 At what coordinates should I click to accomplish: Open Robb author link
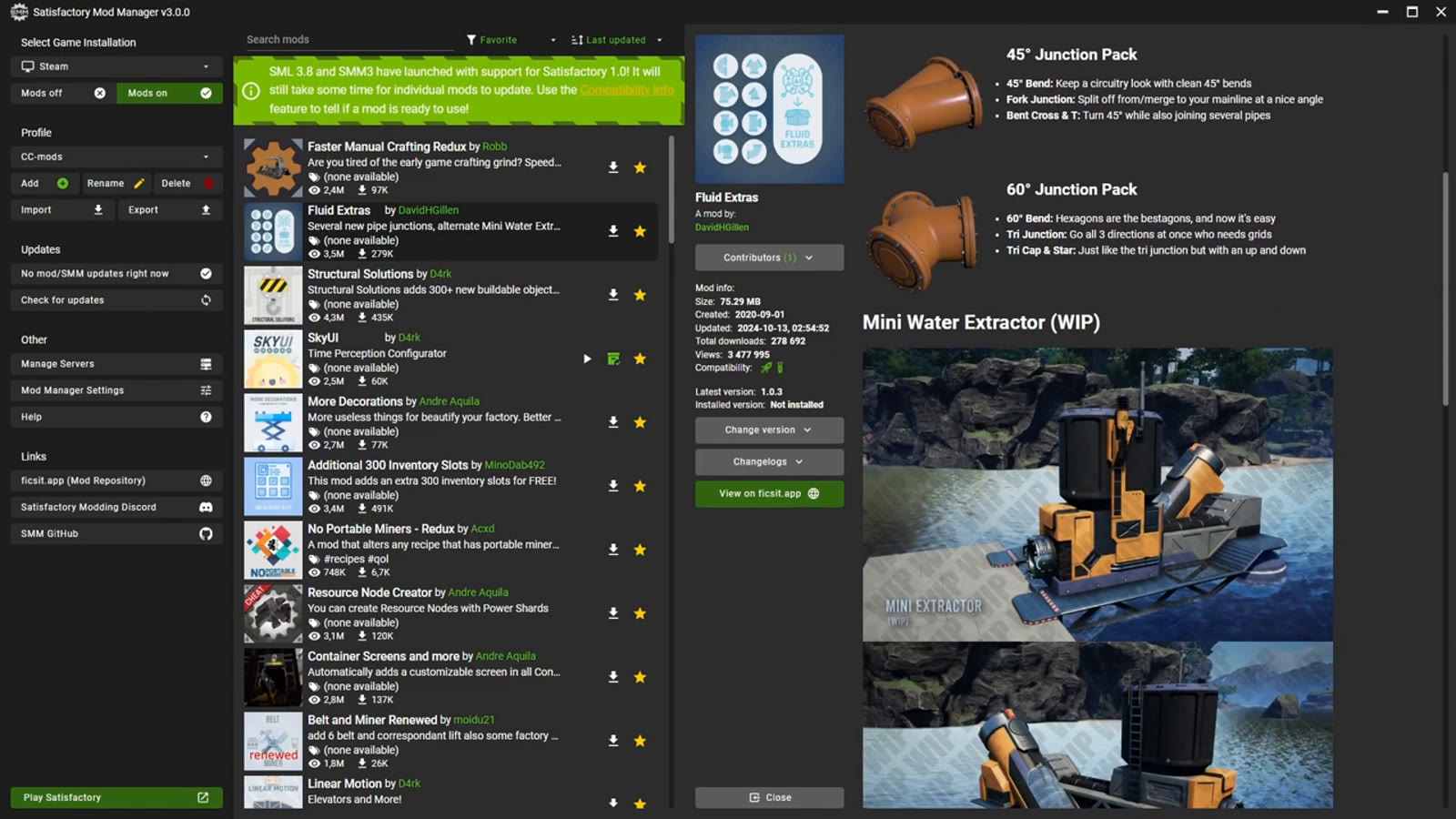pos(495,147)
